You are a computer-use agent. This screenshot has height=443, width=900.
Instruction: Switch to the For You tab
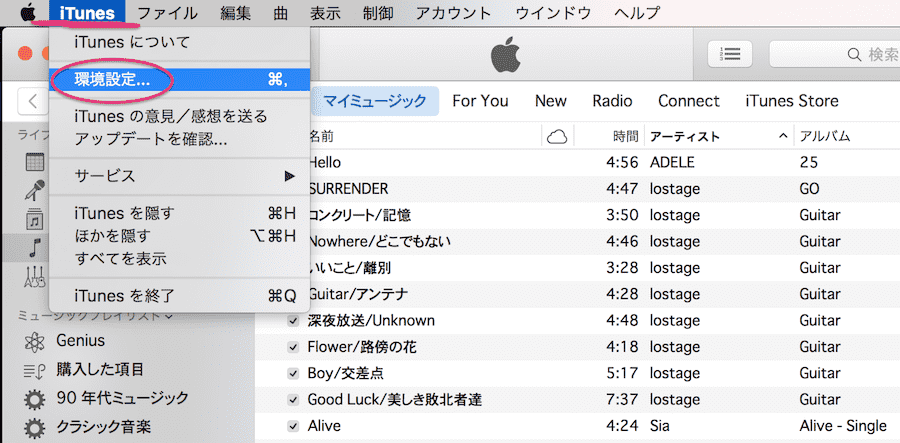480,102
